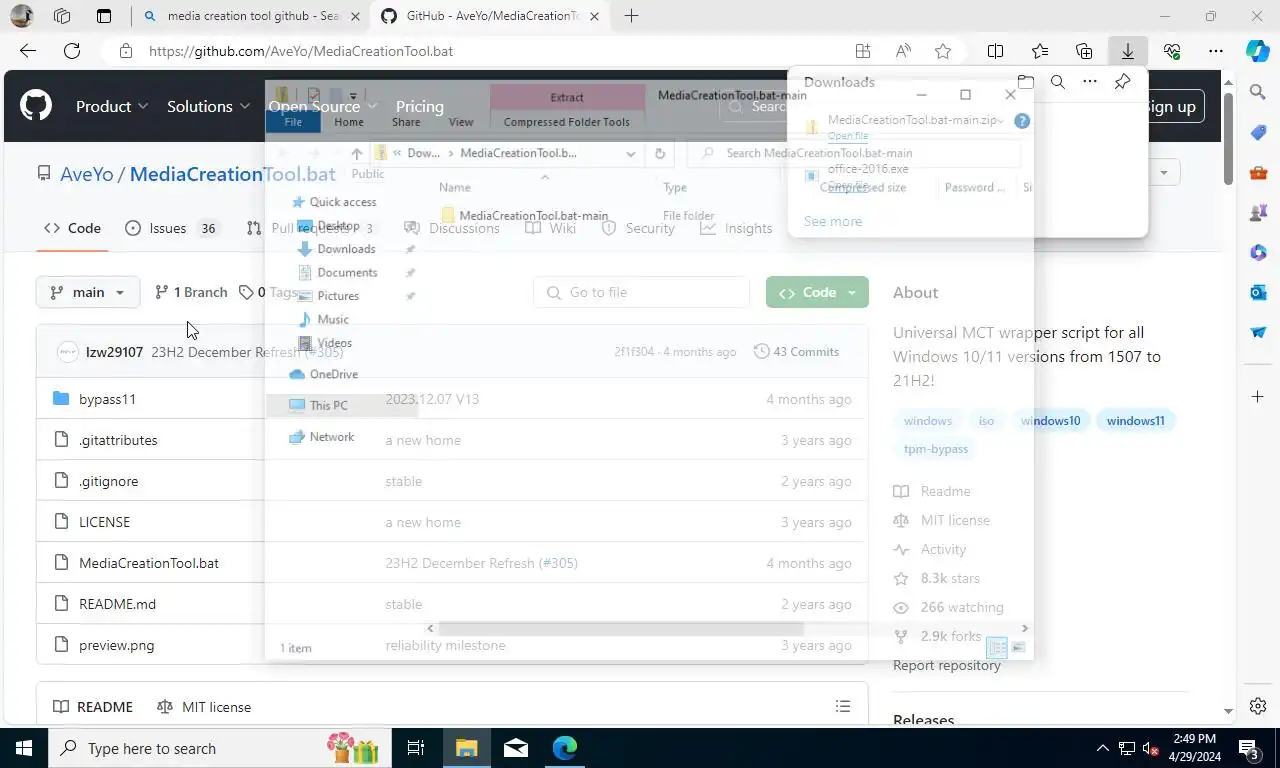The width and height of the screenshot is (1280, 768).
Task: Open README outline list icon
Action: click(843, 706)
